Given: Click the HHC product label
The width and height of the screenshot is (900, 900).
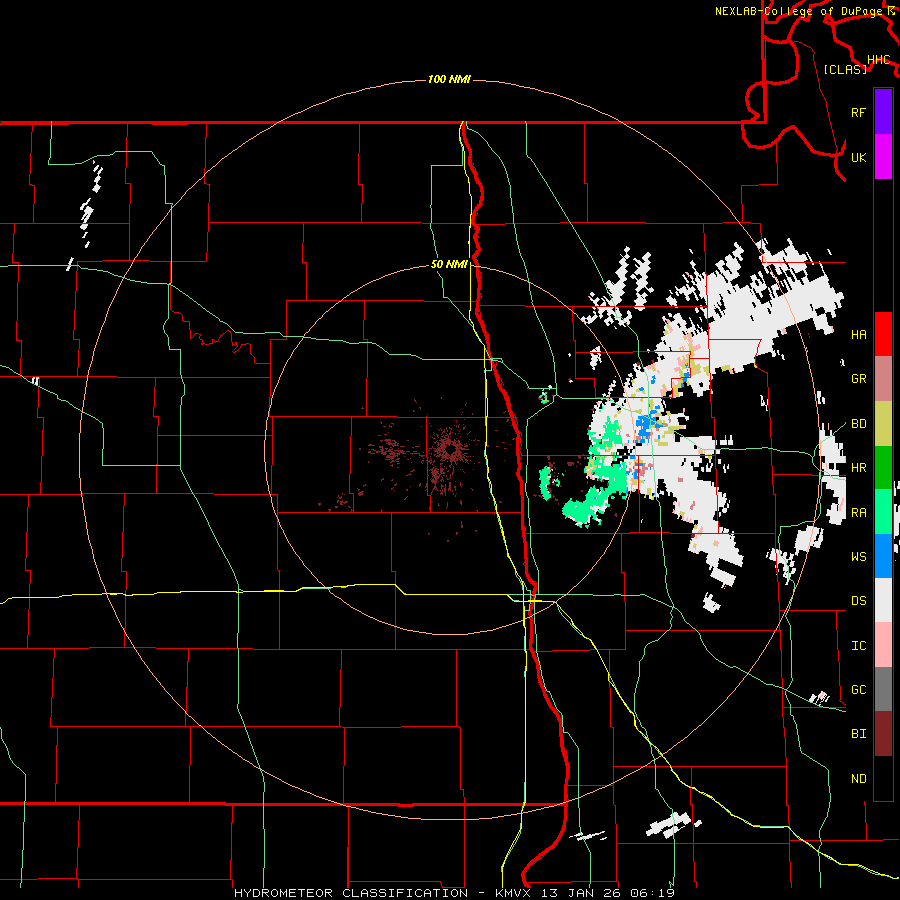Looking at the screenshot, I should (x=879, y=60).
